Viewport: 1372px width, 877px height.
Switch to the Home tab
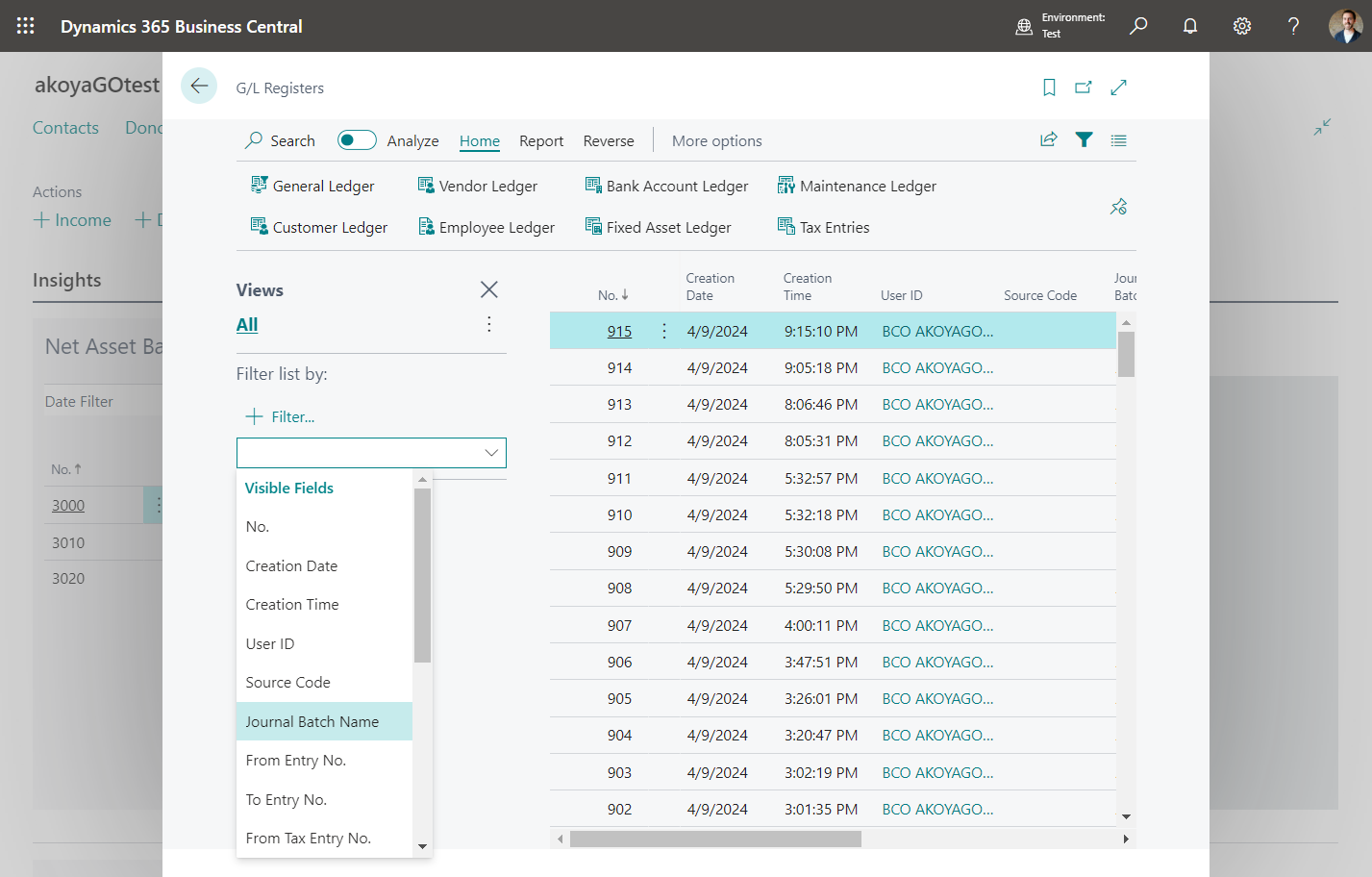click(480, 140)
